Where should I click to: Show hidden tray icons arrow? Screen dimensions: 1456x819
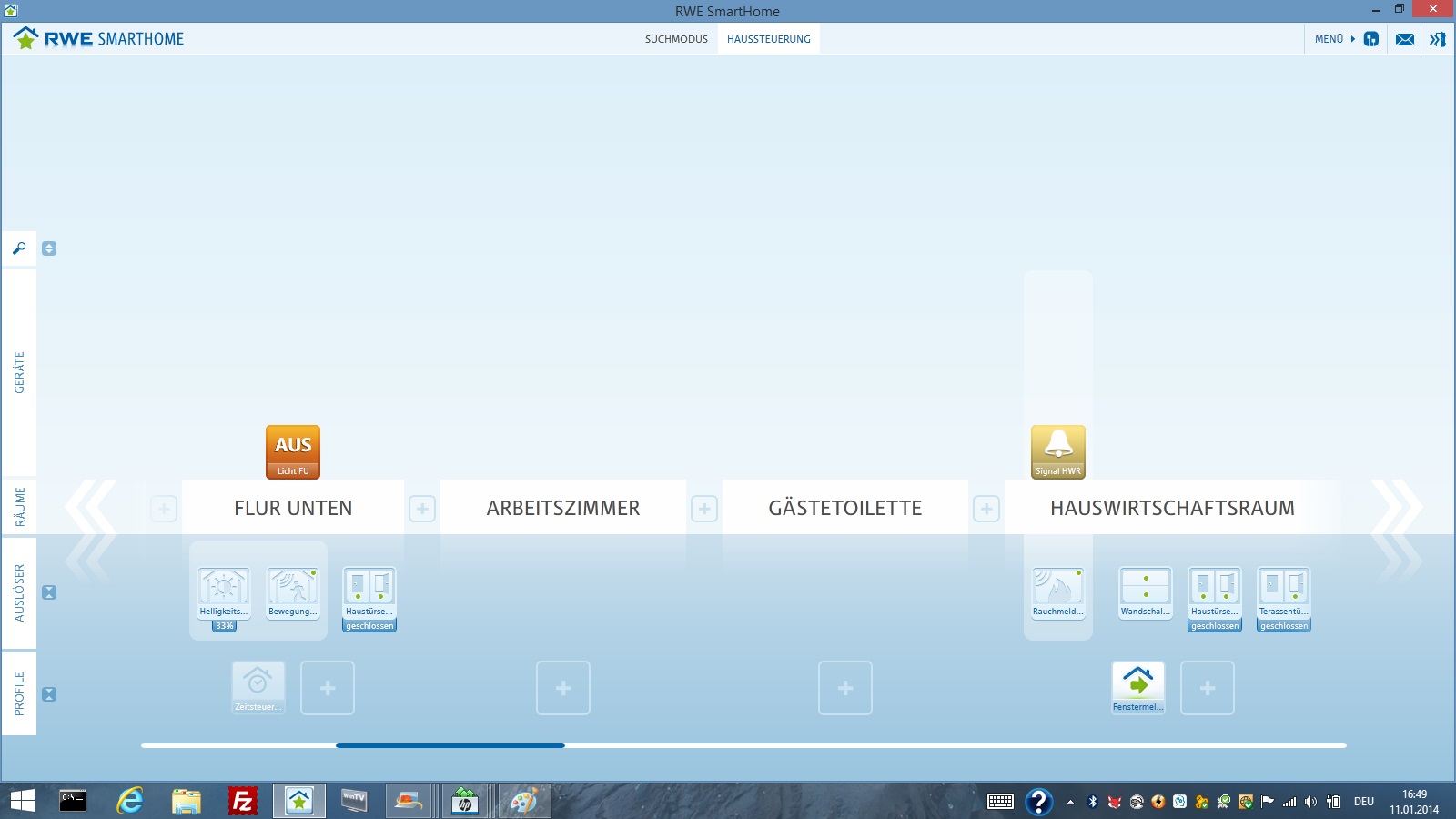(x=1070, y=802)
